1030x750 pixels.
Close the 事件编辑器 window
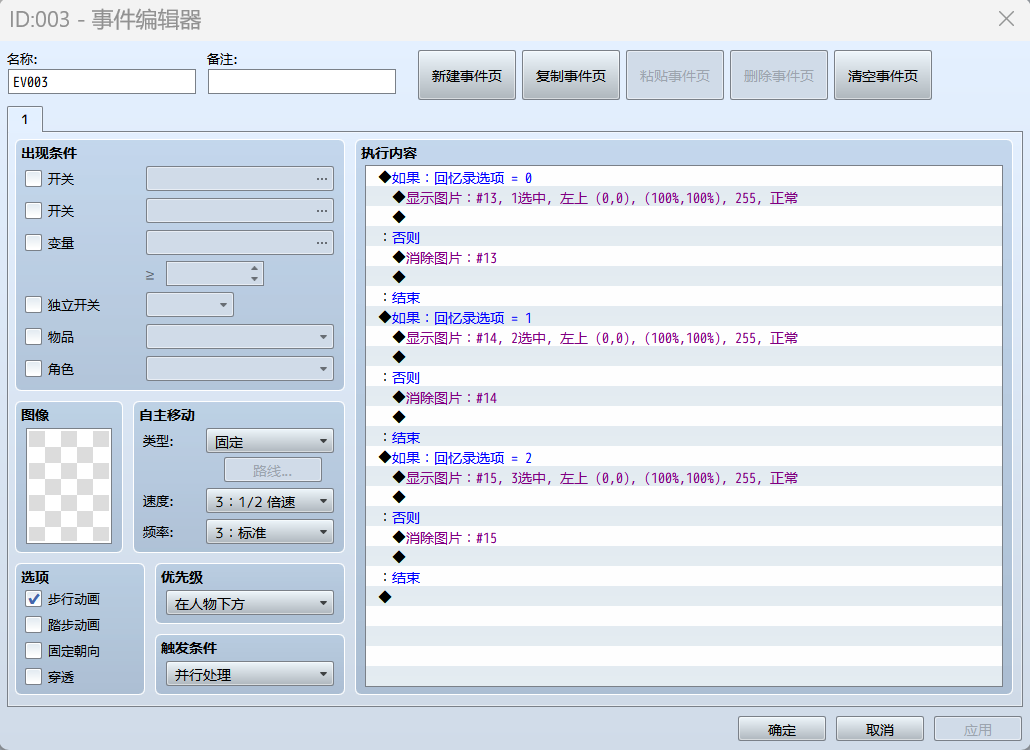click(1006, 18)
